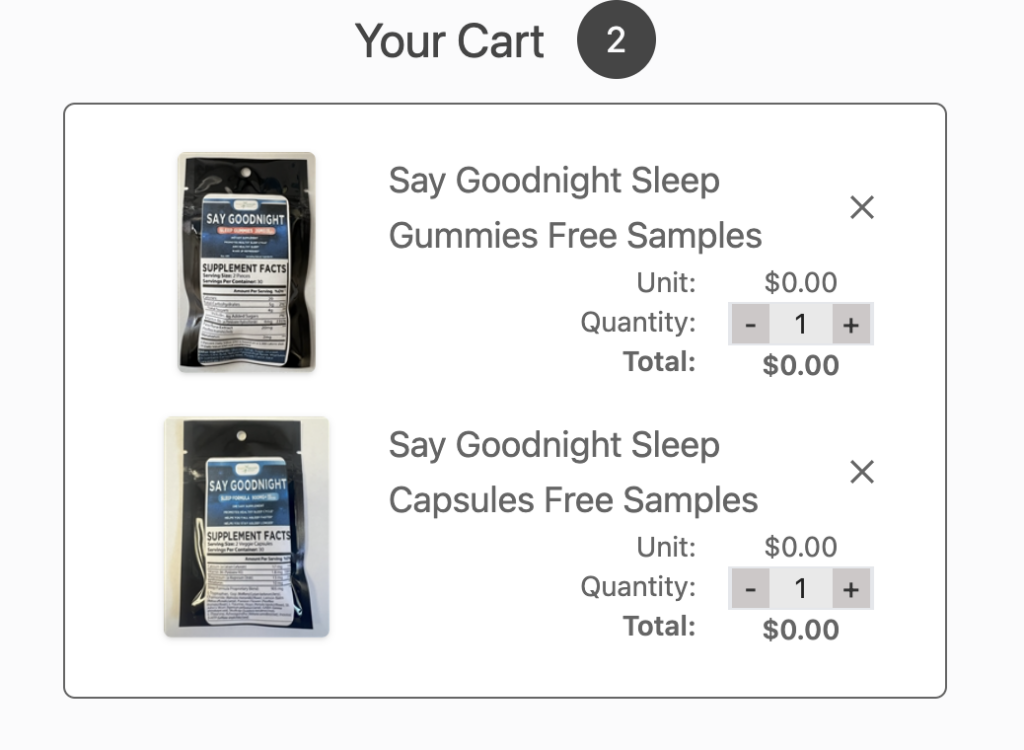The height and width of the screenshot is (750, 1024).
Task: Increase quantity of Sleep Capsules
Action: [851, 588]
